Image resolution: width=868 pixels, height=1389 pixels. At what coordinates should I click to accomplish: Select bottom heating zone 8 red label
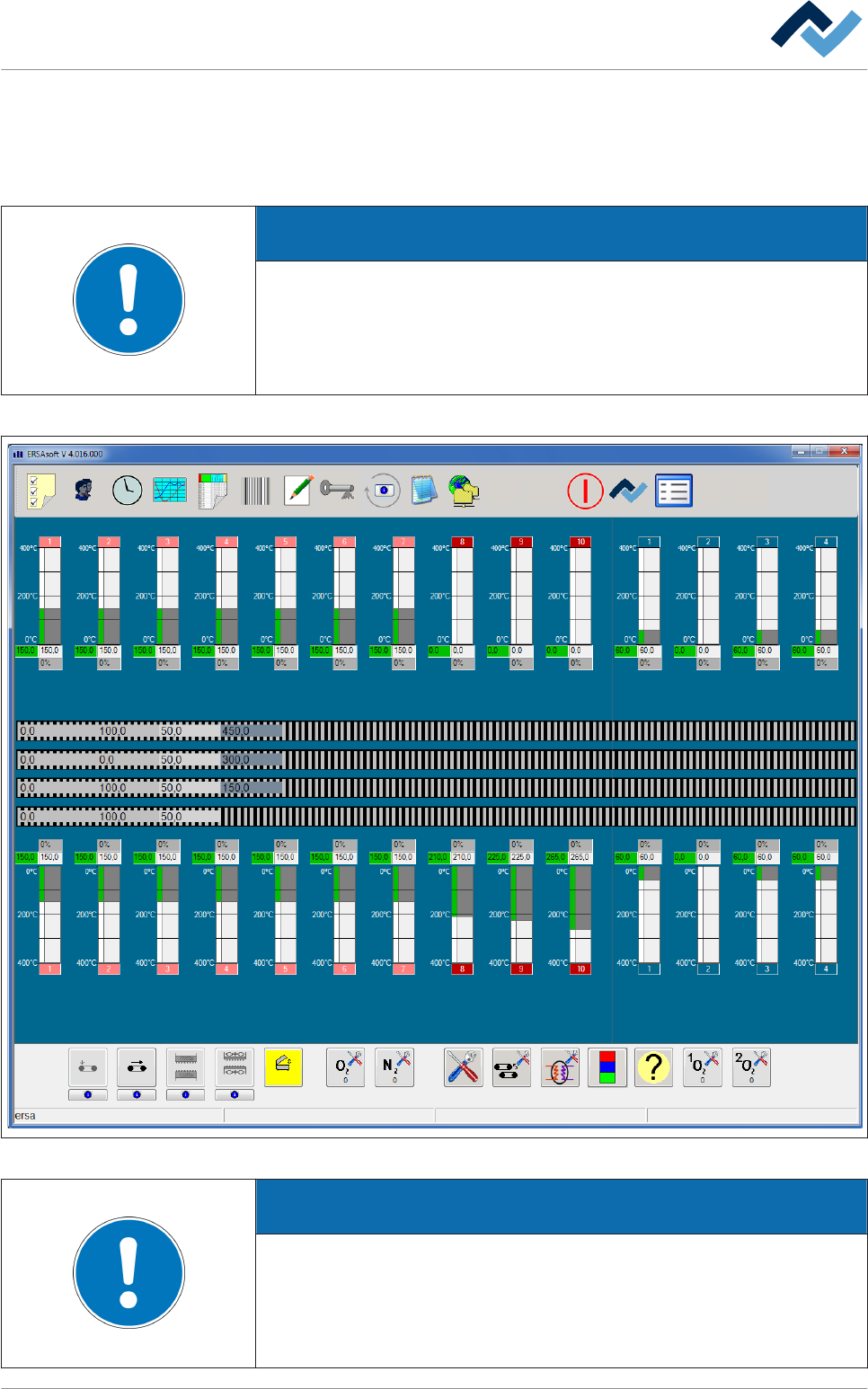[463, 969]
